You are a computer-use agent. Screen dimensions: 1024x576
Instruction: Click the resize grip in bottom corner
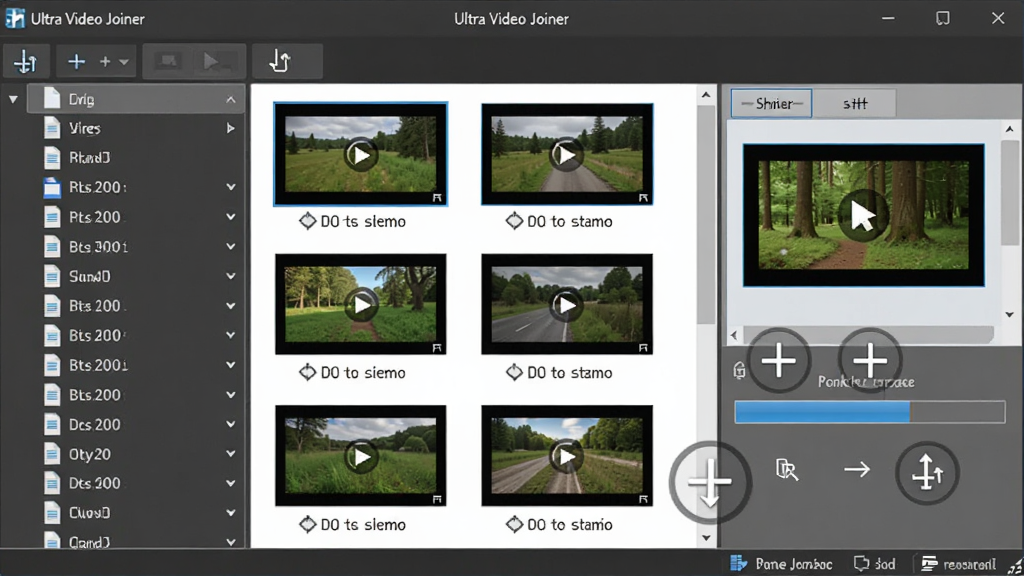tap(1016, 568)
